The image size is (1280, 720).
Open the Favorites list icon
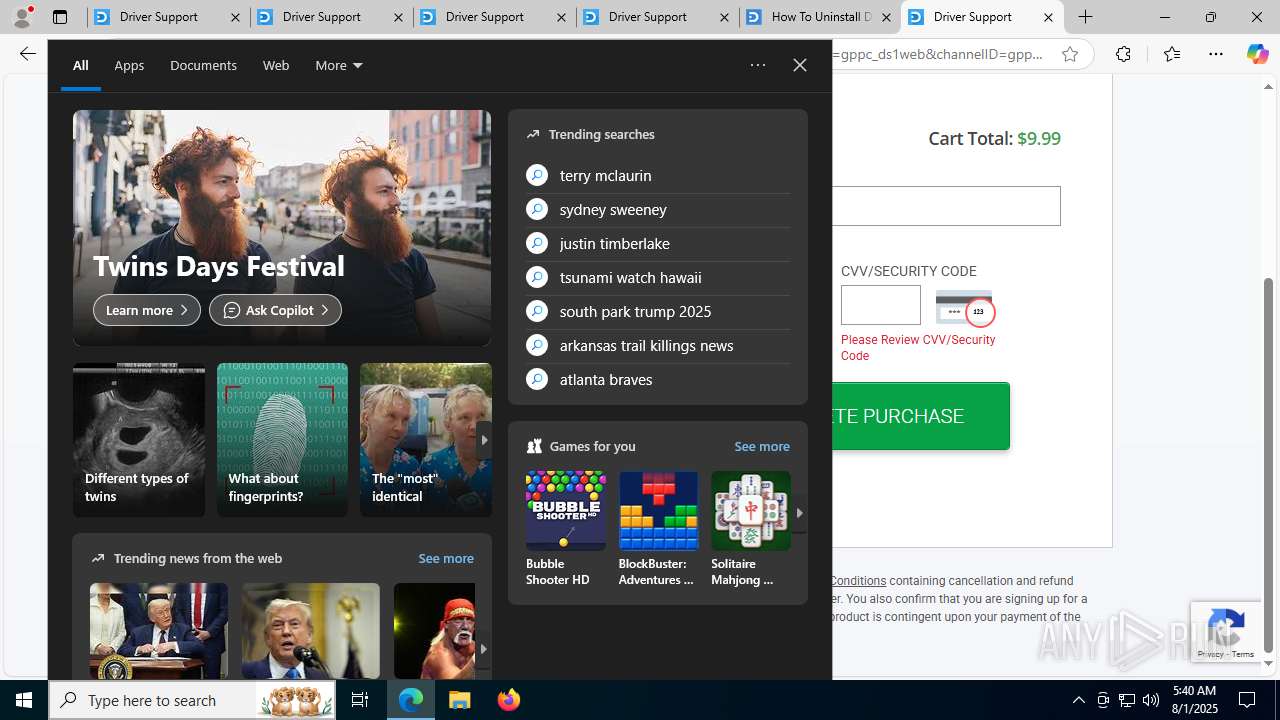click(1171, 54)
